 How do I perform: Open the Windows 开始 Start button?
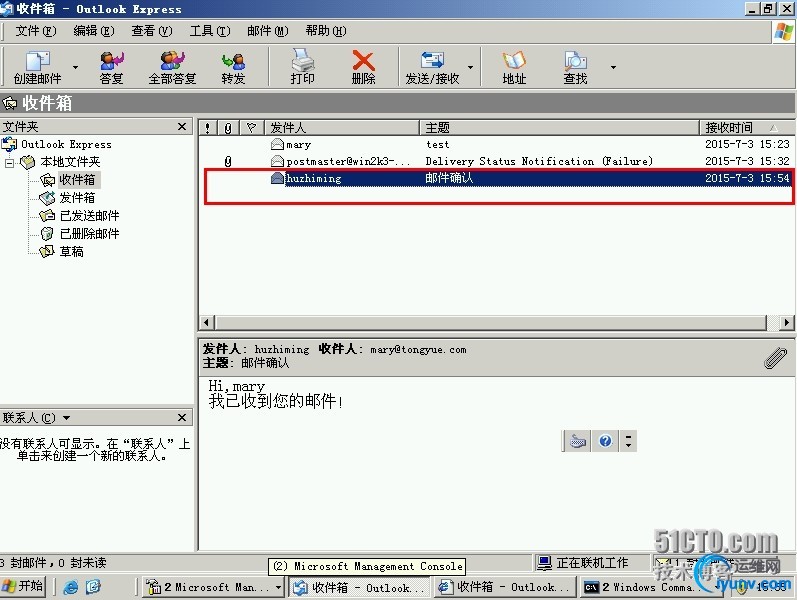coord(23,586)
